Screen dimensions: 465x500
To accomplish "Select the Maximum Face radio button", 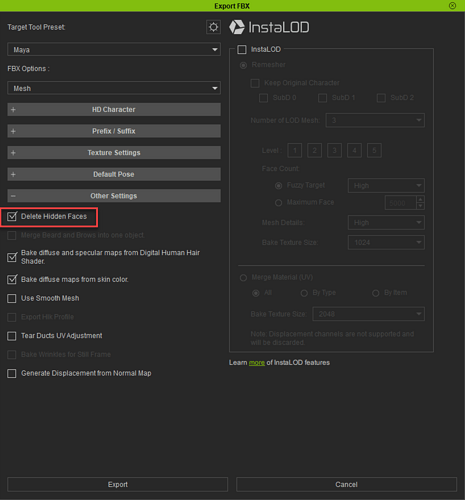I will click(x=278, y=203).
